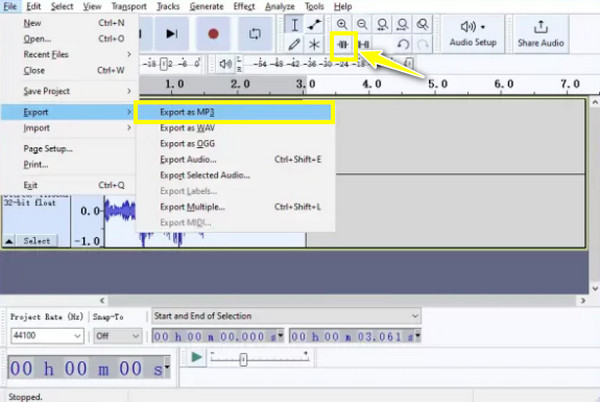Viewport: 600px width, 402px height.
Task: Open selection end time format arrow
Action: coord(417,336)
